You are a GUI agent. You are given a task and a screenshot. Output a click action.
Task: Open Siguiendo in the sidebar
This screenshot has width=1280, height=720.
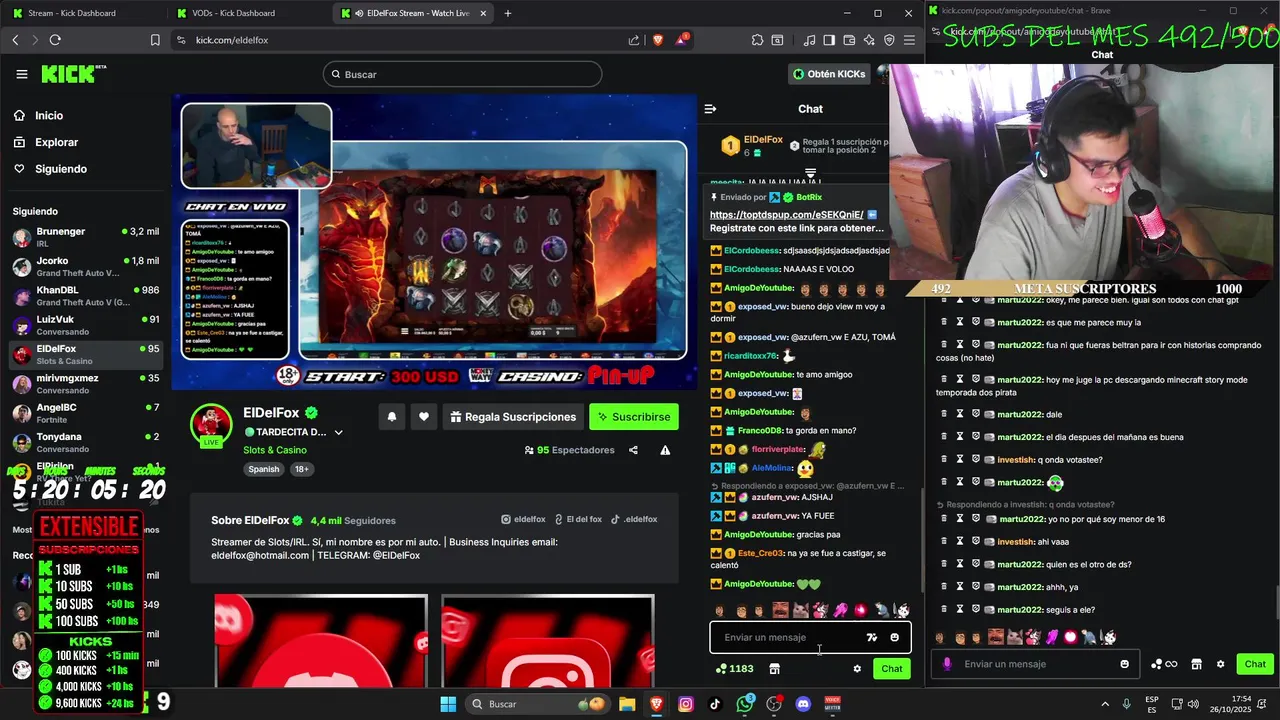[61, 169]
